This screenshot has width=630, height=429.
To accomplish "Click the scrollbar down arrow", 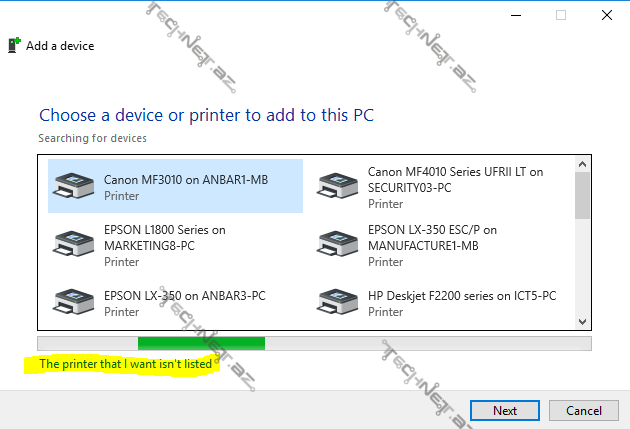I will pos(582,321).
